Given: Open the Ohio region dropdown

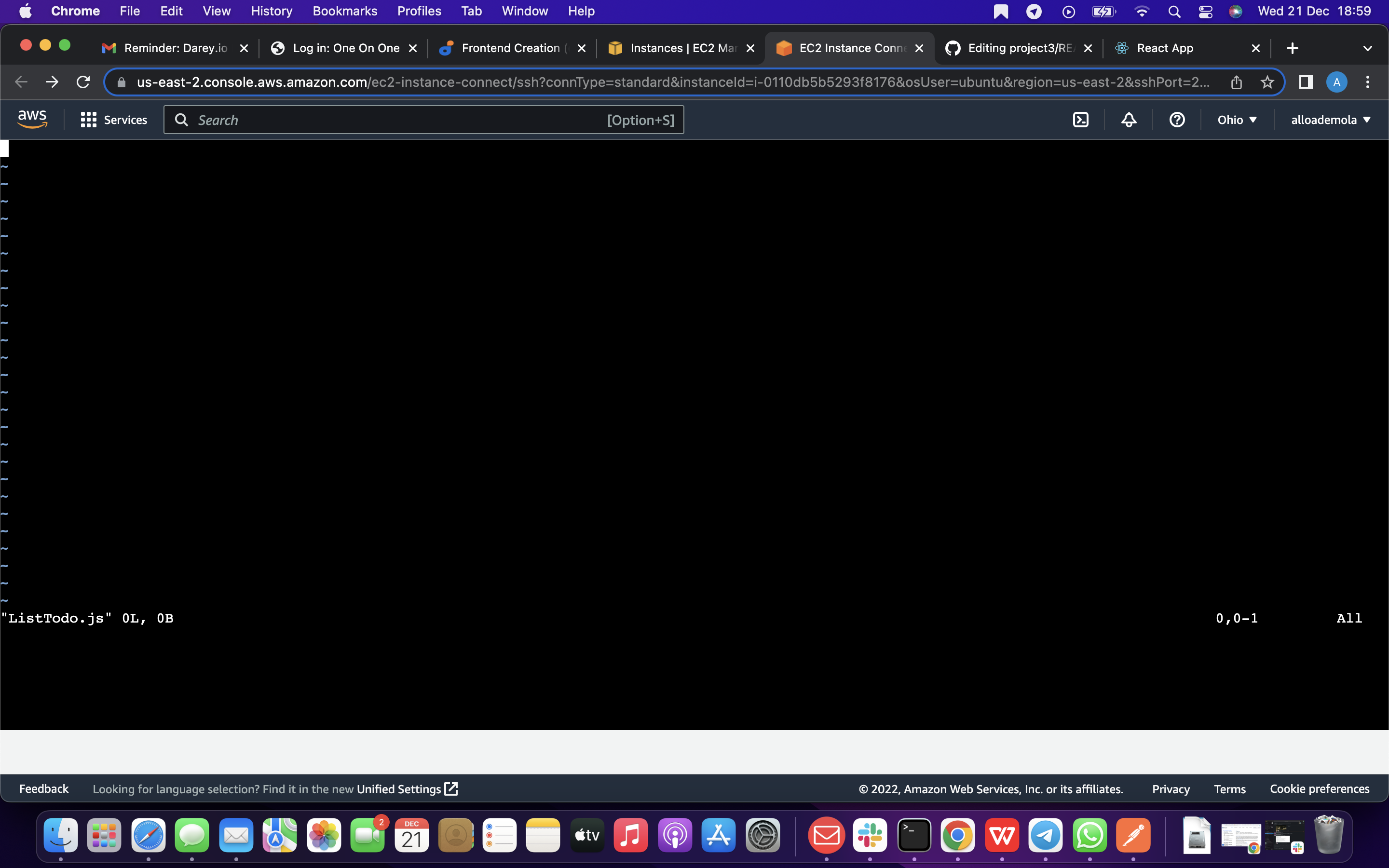Looking at the screenshot, I should click(1236, 120).
